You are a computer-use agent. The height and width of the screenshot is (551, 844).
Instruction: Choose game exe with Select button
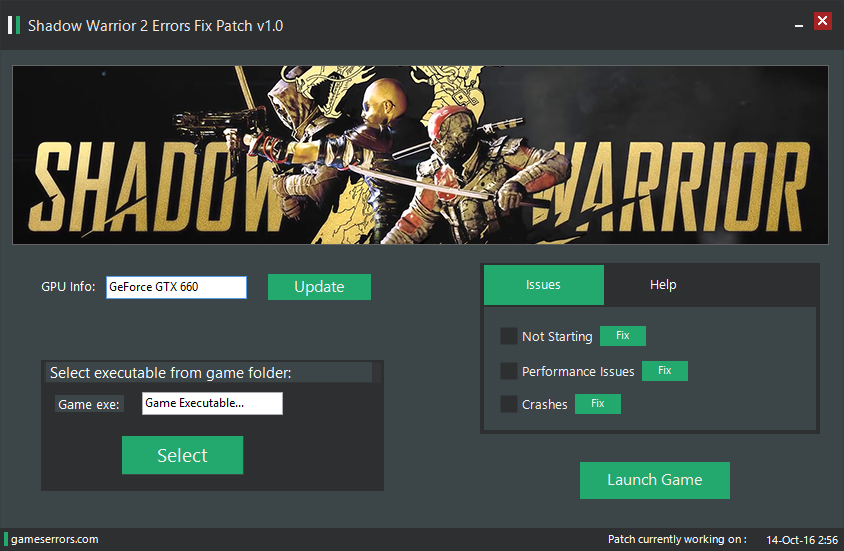pyautogui.click(x=182, y=455)
